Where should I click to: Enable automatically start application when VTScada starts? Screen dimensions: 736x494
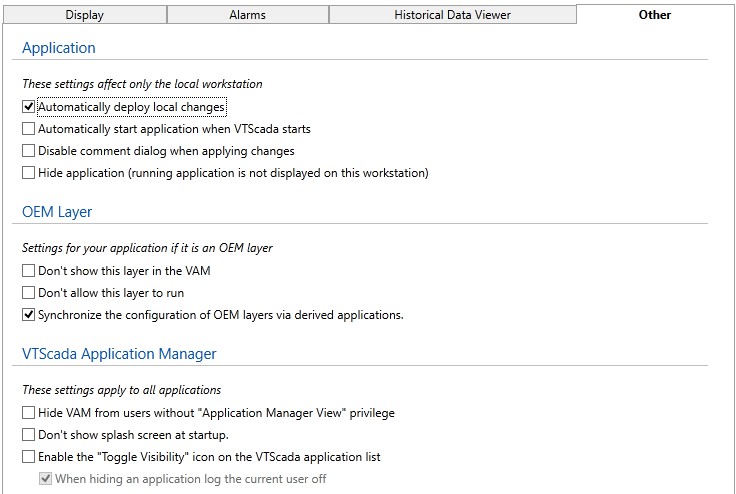28,129
